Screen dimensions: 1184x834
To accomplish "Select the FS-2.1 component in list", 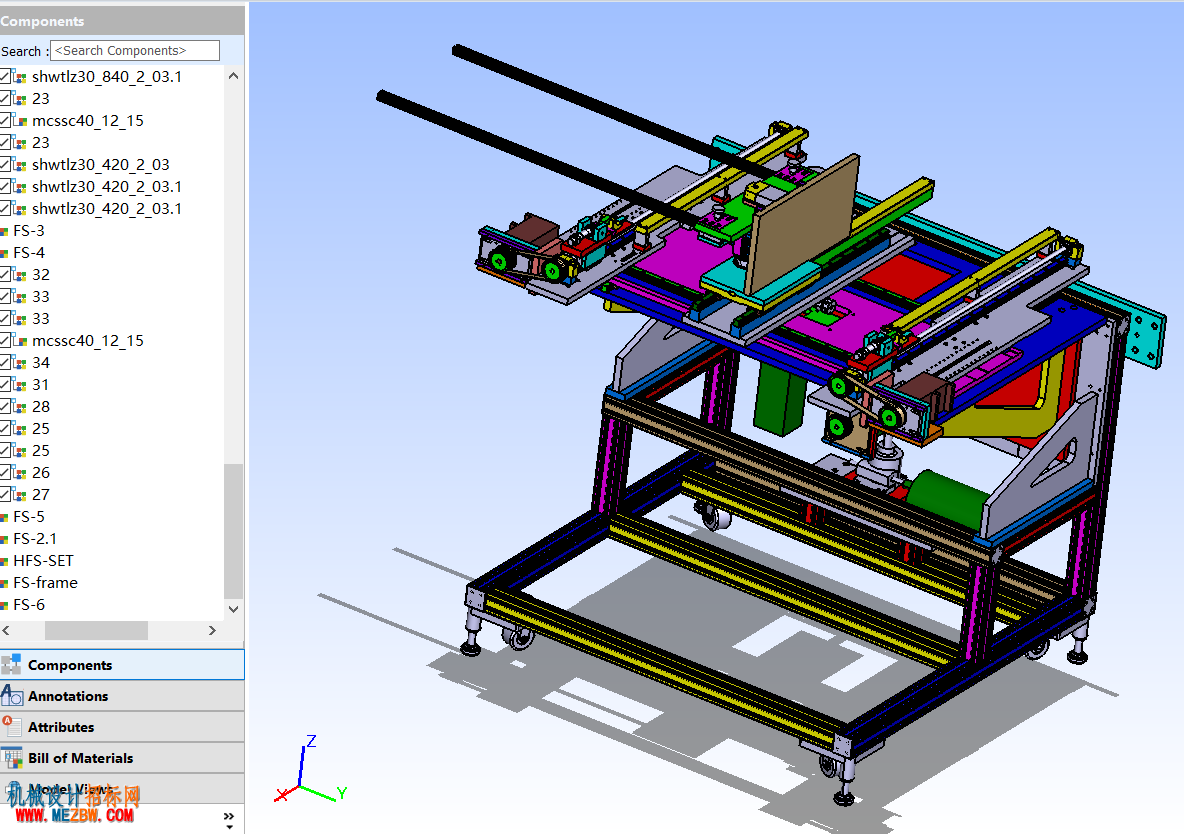I will point(35,539).
